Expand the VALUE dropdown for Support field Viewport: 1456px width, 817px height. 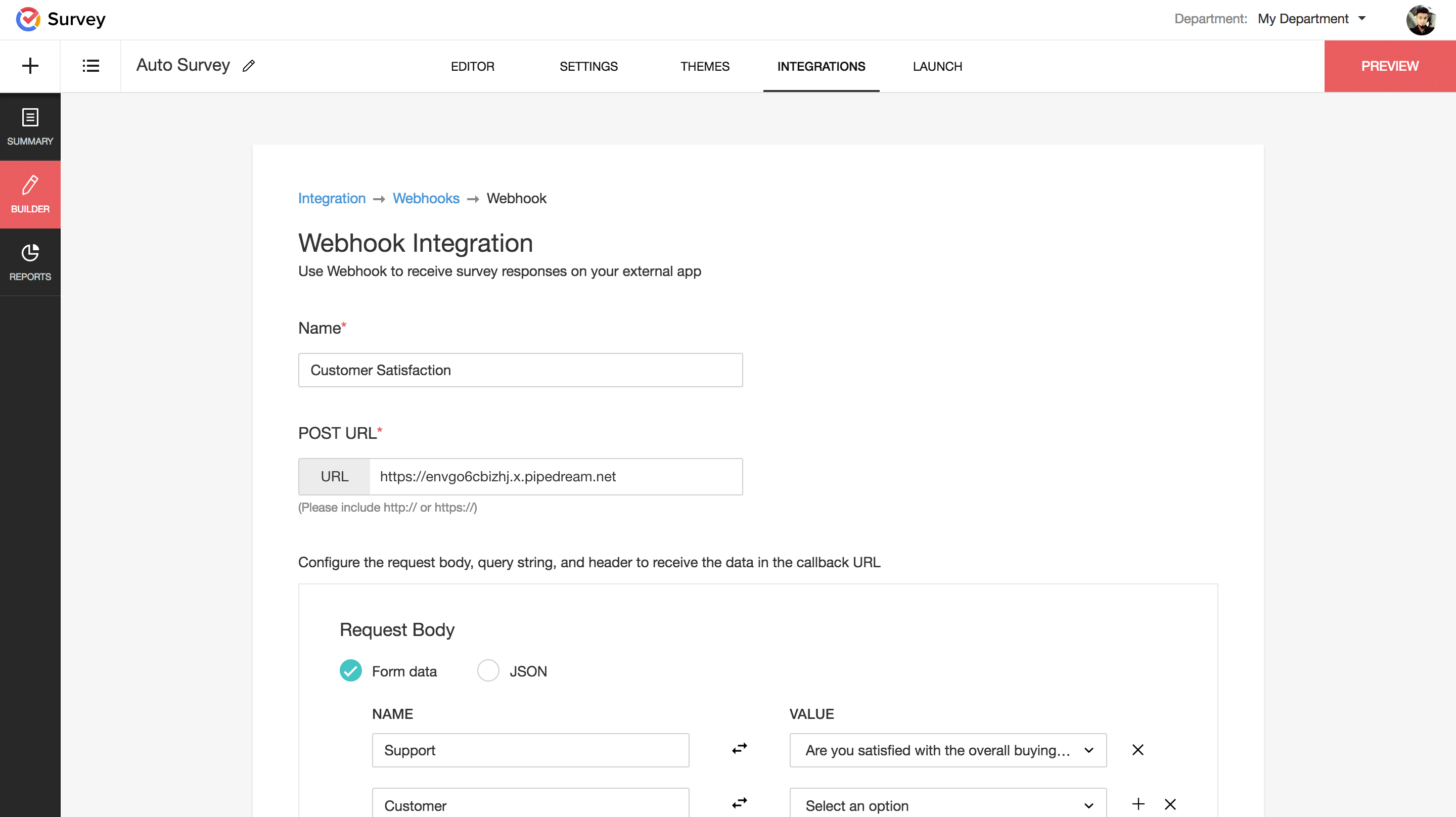point(1089,750)
